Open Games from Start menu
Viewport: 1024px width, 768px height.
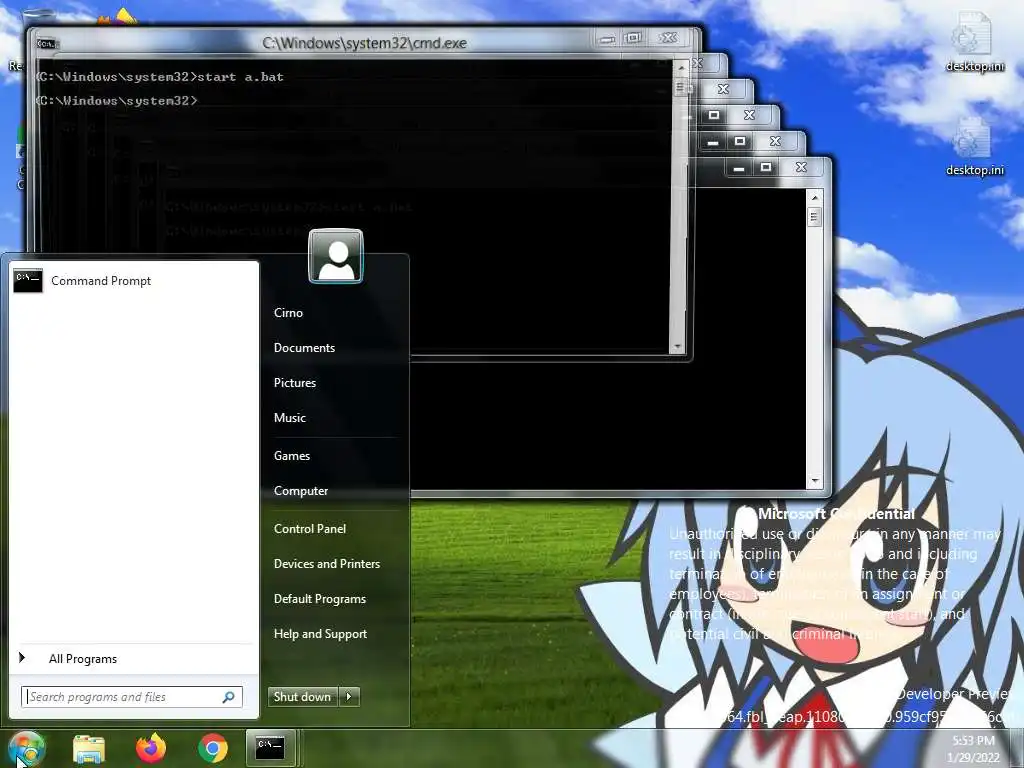click(x=291, y=456)
